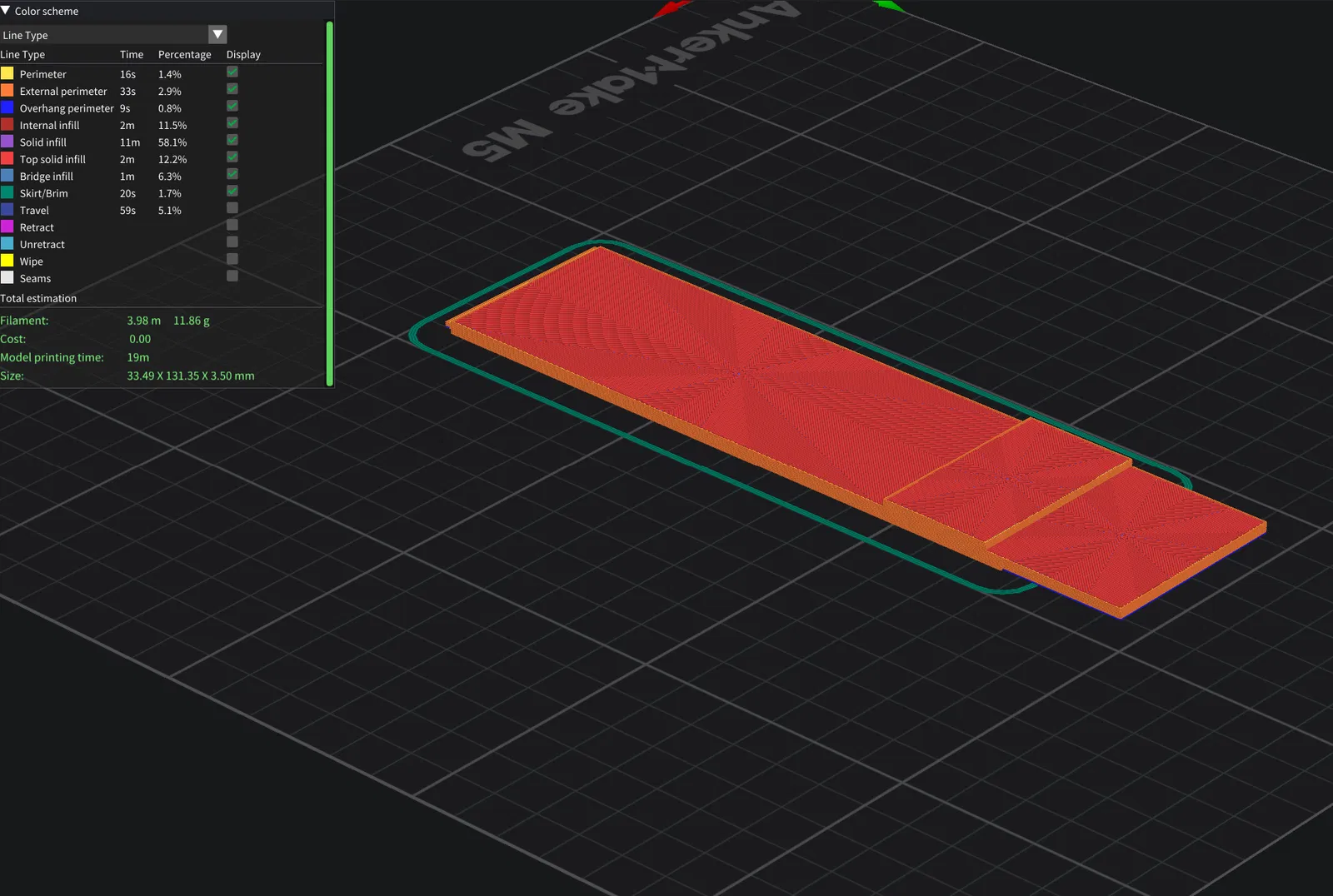
Task: Enable Unretract display checkbox
Action: coord(232,242)
